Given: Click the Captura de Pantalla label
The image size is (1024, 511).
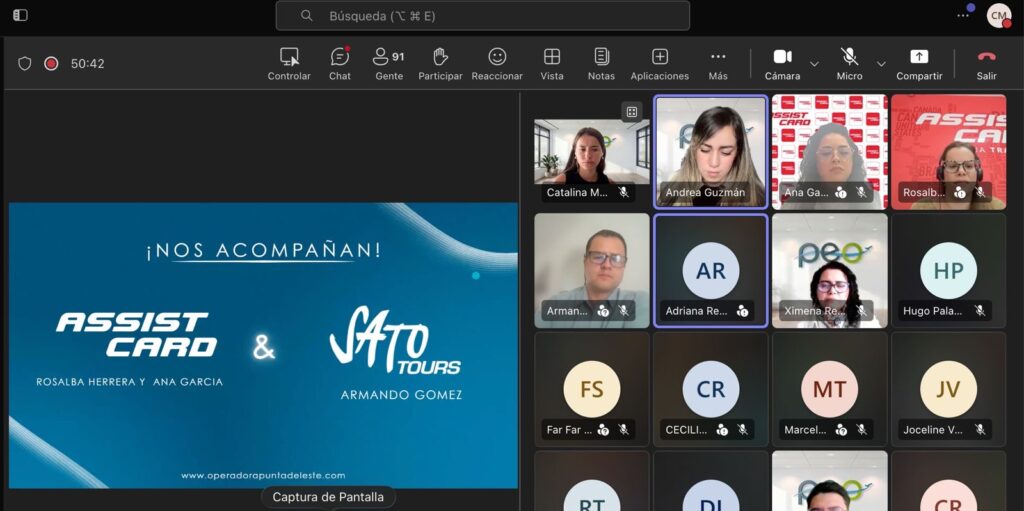Looking at the screenshot, I should [328, 497].
